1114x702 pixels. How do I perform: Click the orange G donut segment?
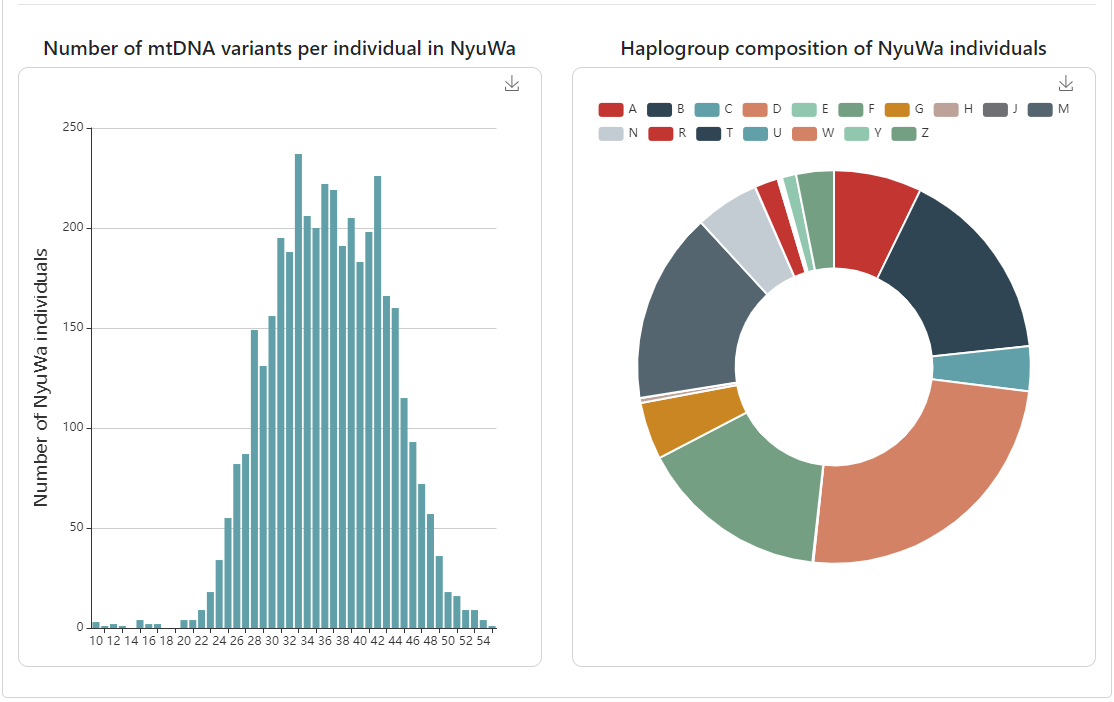[x=690, y=418]
